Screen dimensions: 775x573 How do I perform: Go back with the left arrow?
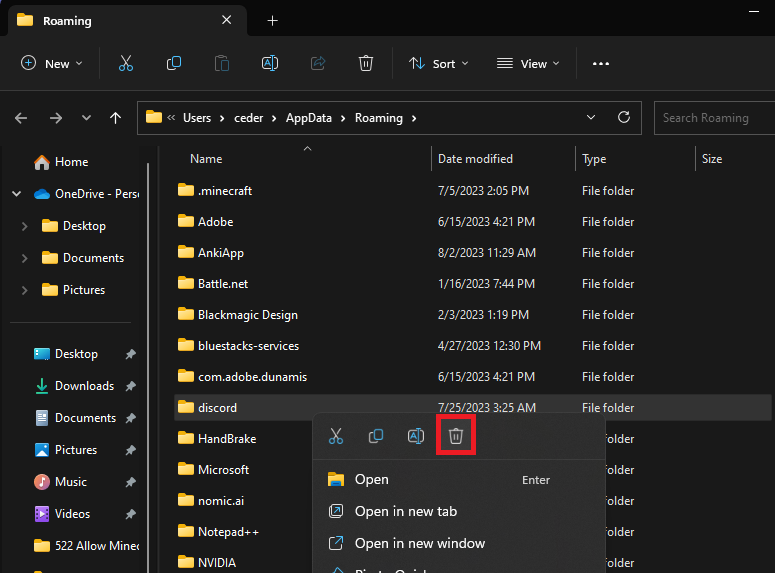21,118
